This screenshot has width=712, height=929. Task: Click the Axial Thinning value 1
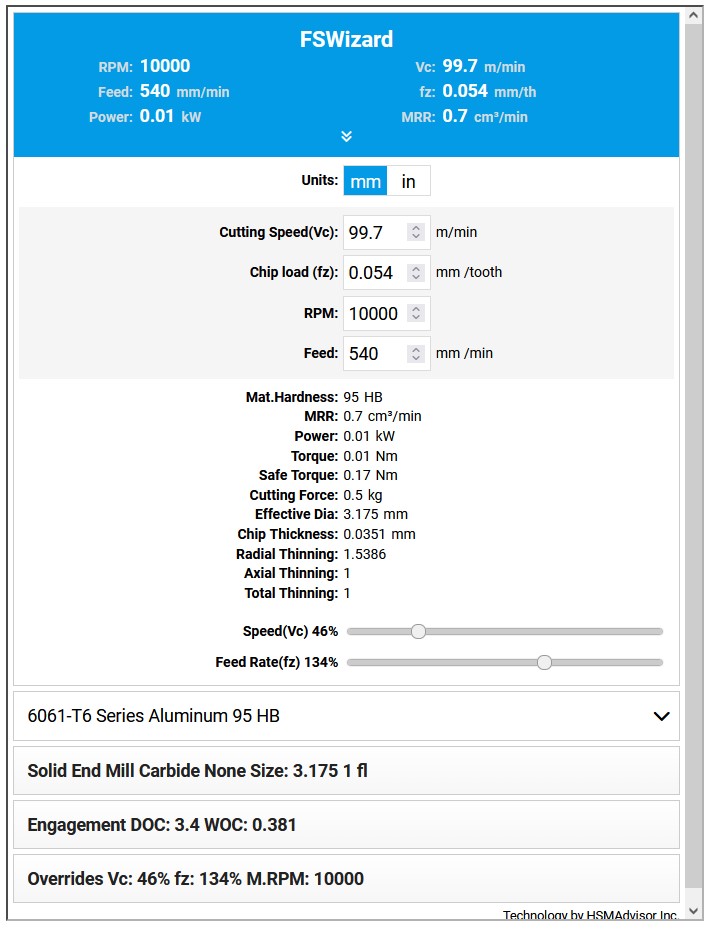pos(347,573)
